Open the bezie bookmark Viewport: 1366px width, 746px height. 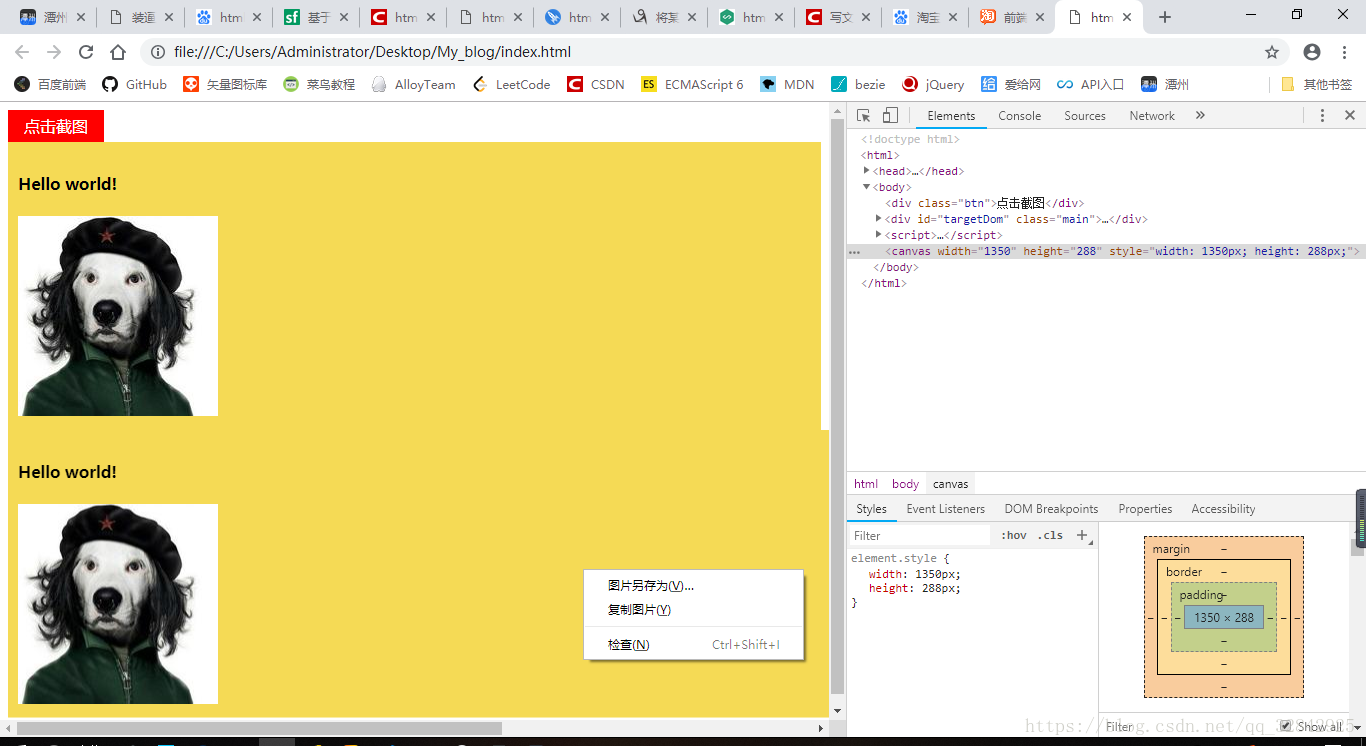pos(858,85)
